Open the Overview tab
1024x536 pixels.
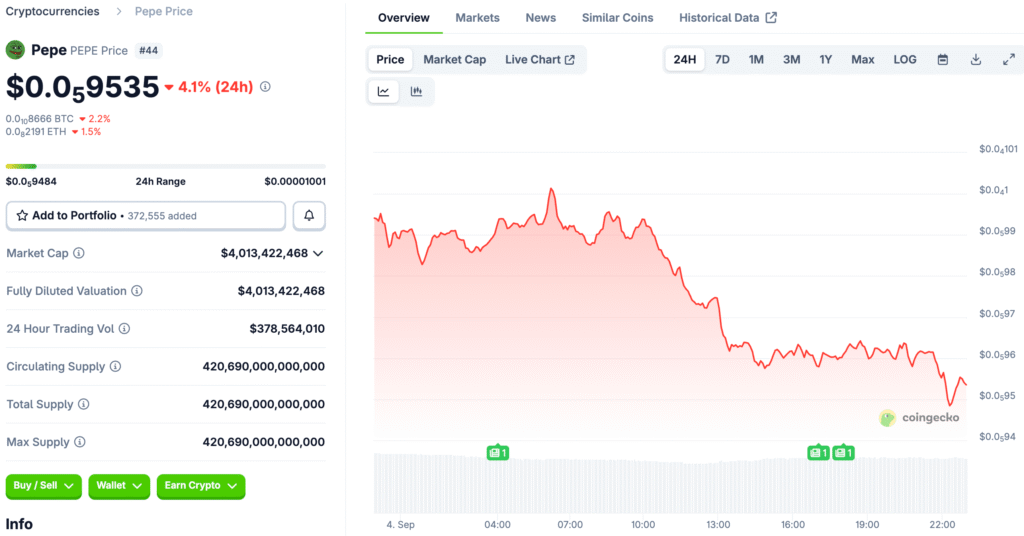click(404, 18)
